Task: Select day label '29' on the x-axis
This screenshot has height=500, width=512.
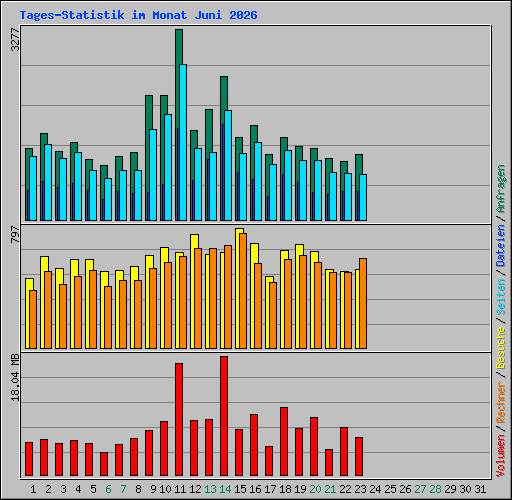Action: click(x=450, y=489)
